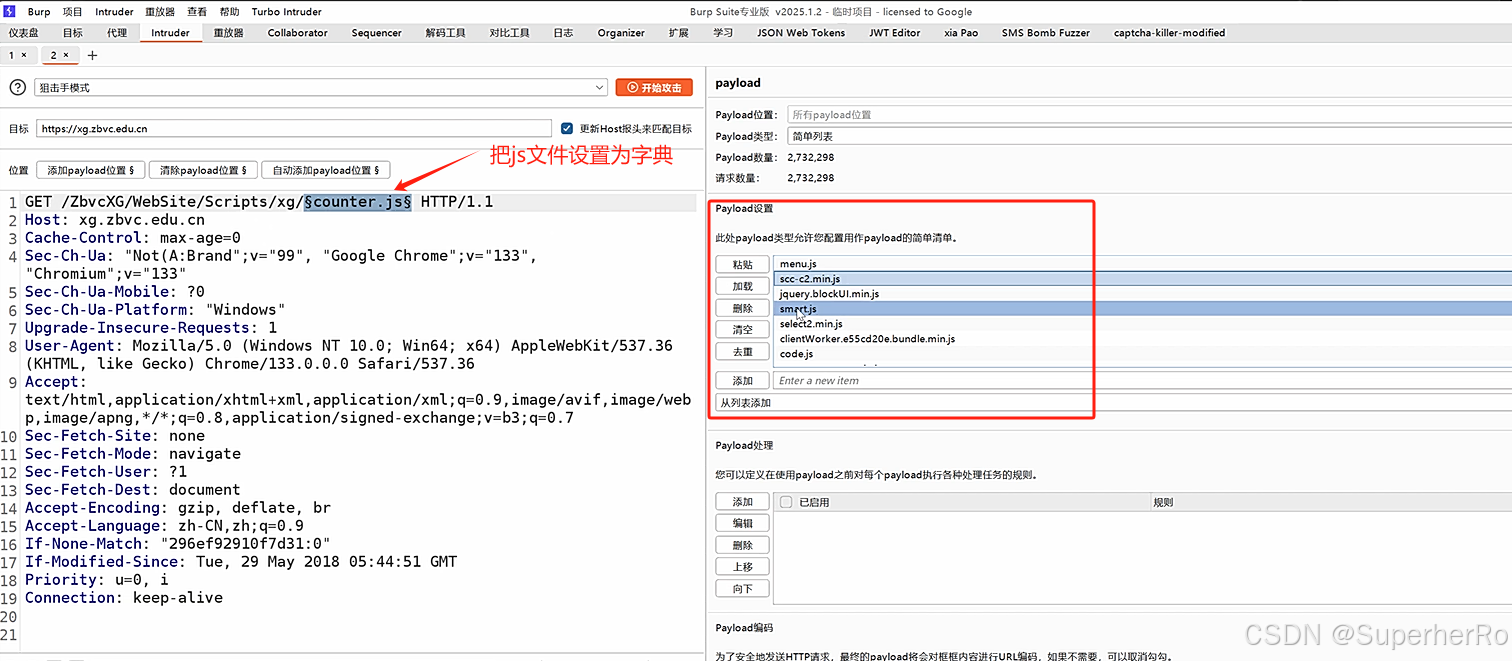
Task: Switch to the Collaborator tab
Action: (x=297, y=33)
